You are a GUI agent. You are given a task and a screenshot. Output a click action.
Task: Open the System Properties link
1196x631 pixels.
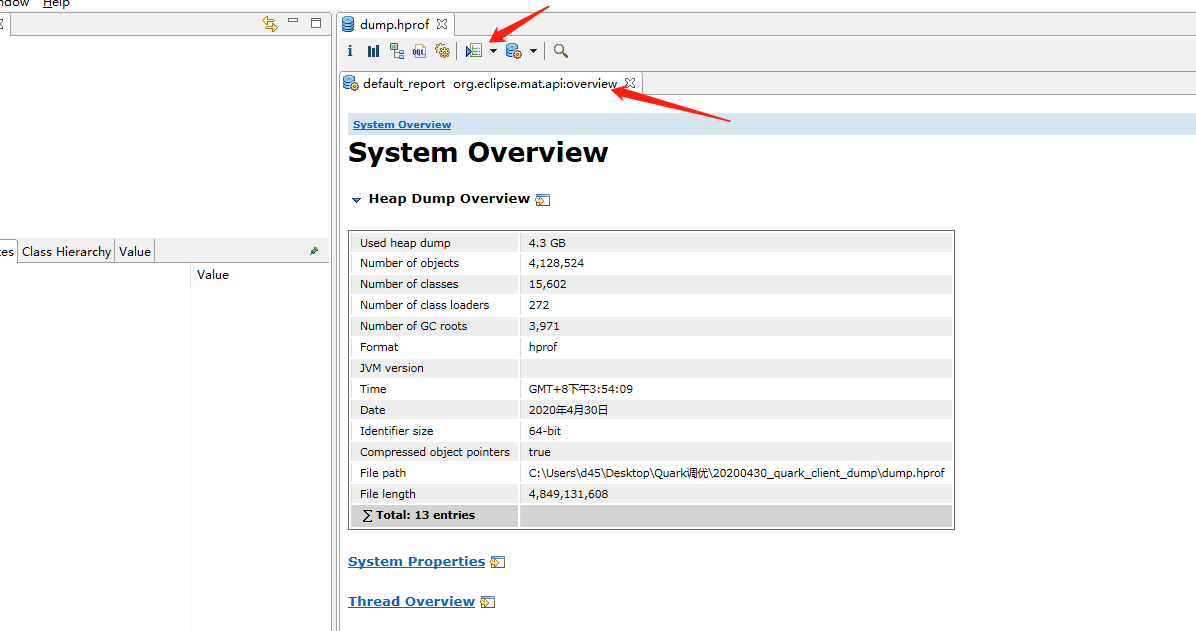pos(416,562)
